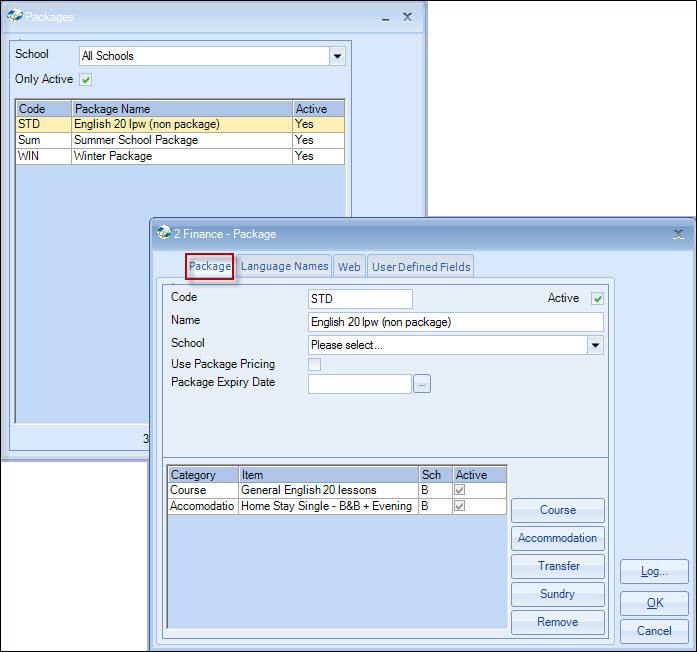697x652 pixels.
Task: Toggle the Only Active checkbox
Action: [x=86, y=79]
